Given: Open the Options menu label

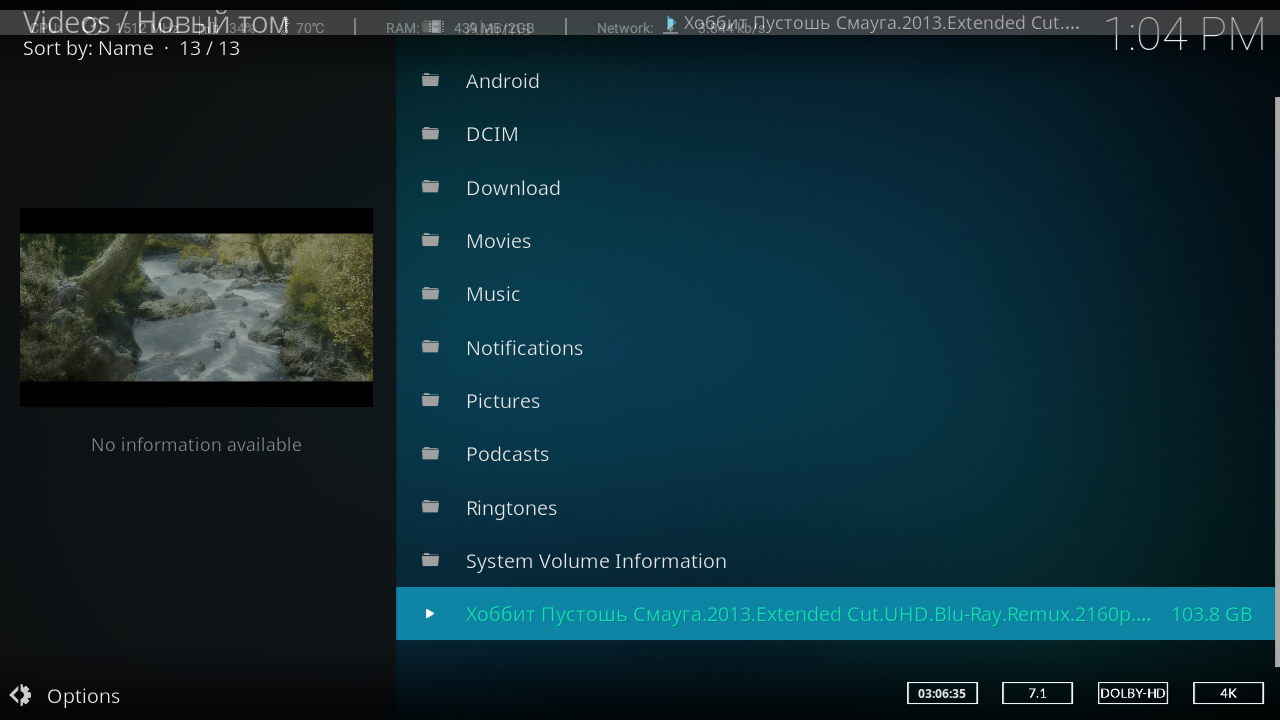Looking at the screenshot, I should (83, 696).
